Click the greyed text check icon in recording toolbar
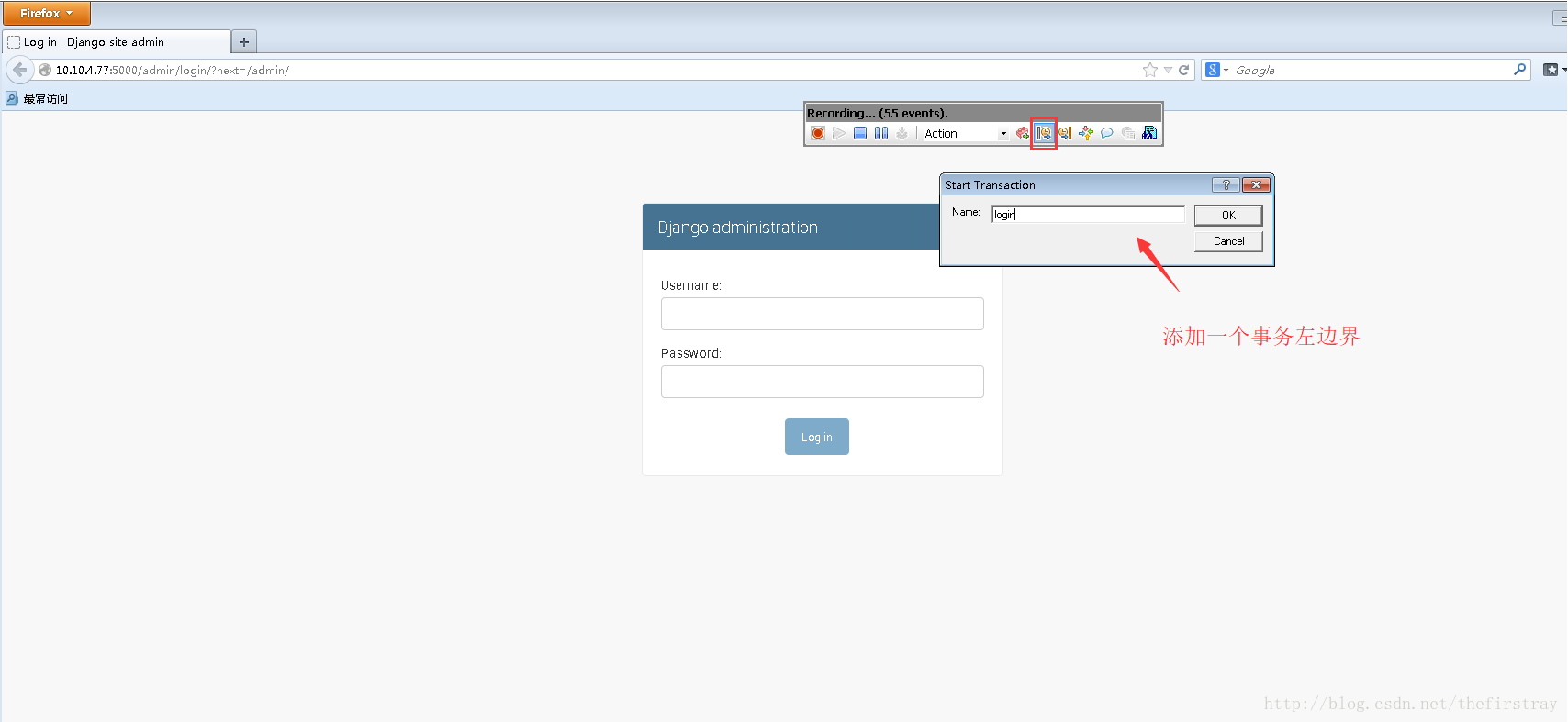 click(x=1128, y=133)
